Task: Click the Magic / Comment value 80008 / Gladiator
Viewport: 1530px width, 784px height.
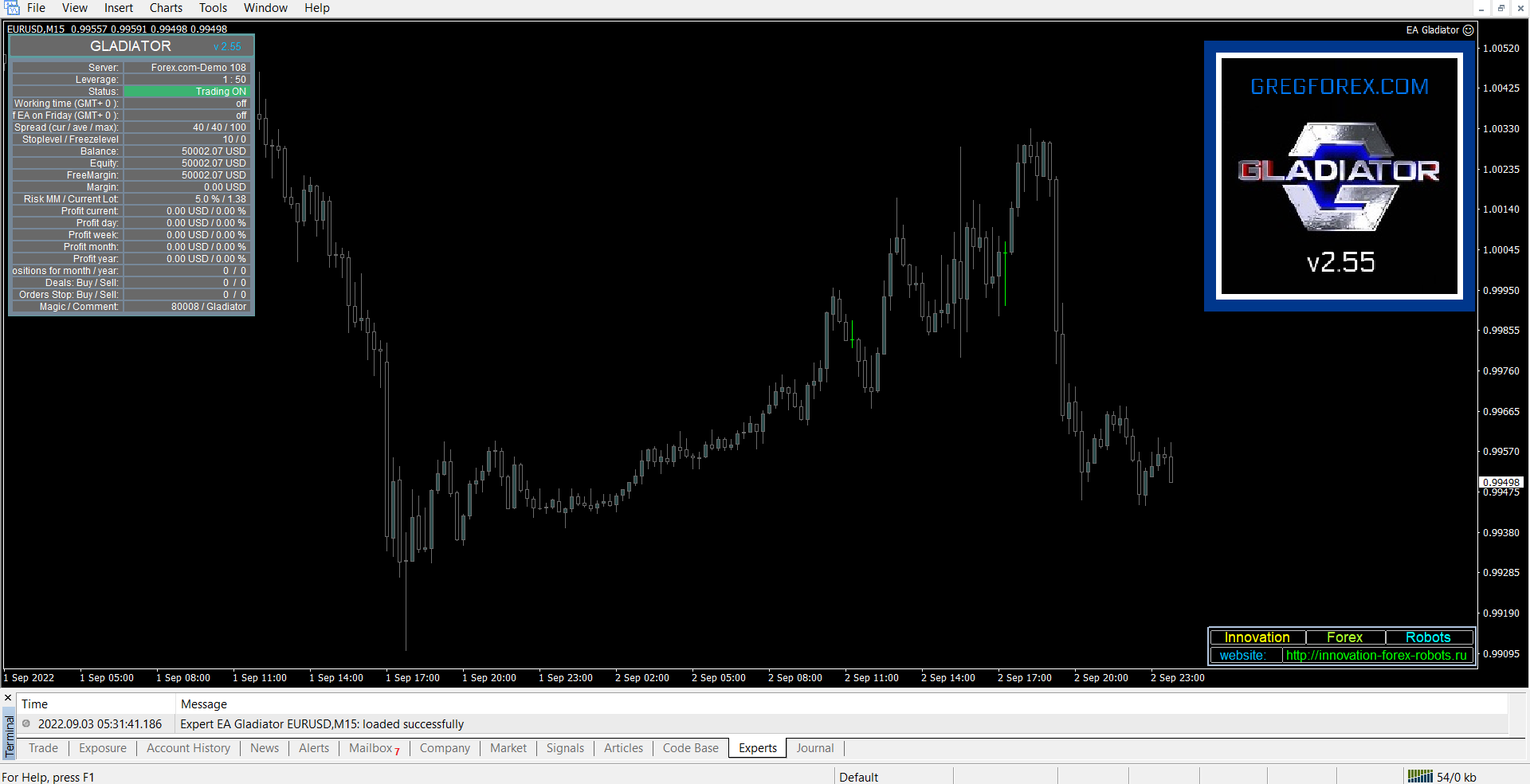Action: pos(186,307)
